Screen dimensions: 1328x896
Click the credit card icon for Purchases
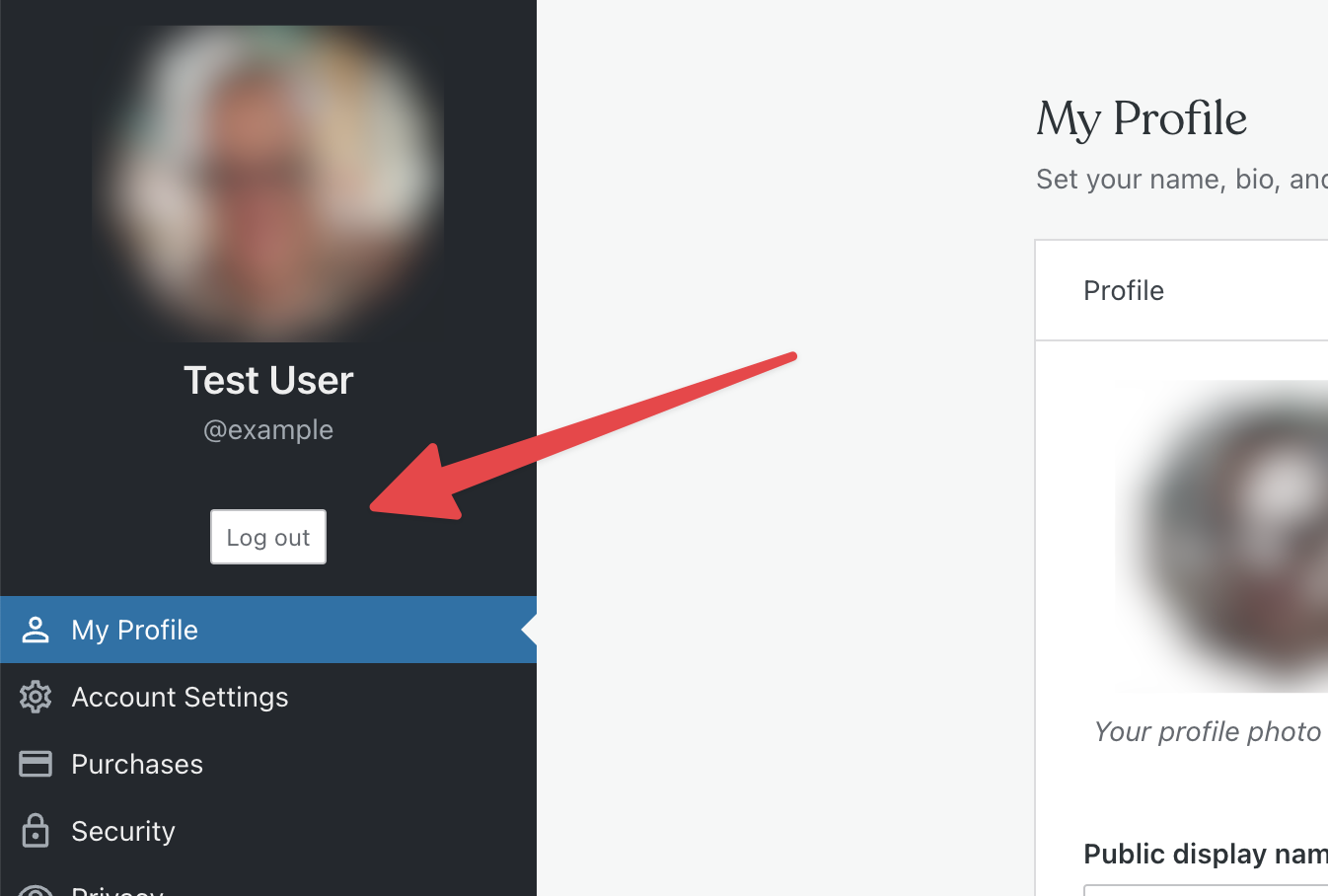[x=36, y=764]
